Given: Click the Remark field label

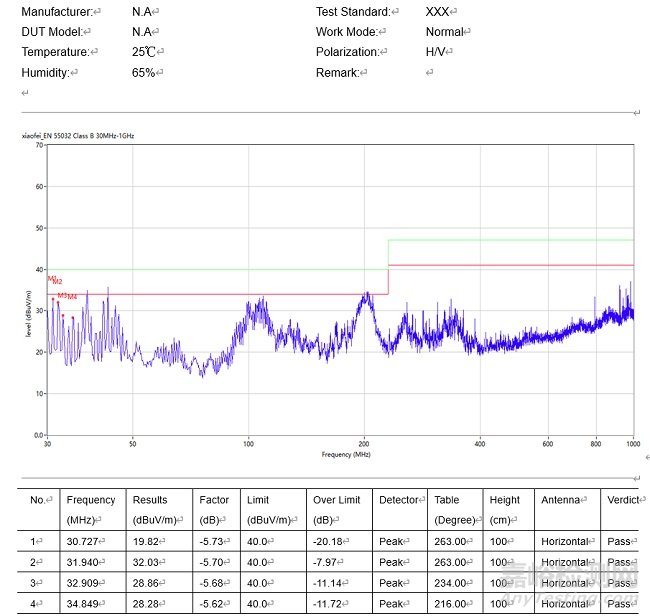Looking at the screenshot, I should coord(336,73).
